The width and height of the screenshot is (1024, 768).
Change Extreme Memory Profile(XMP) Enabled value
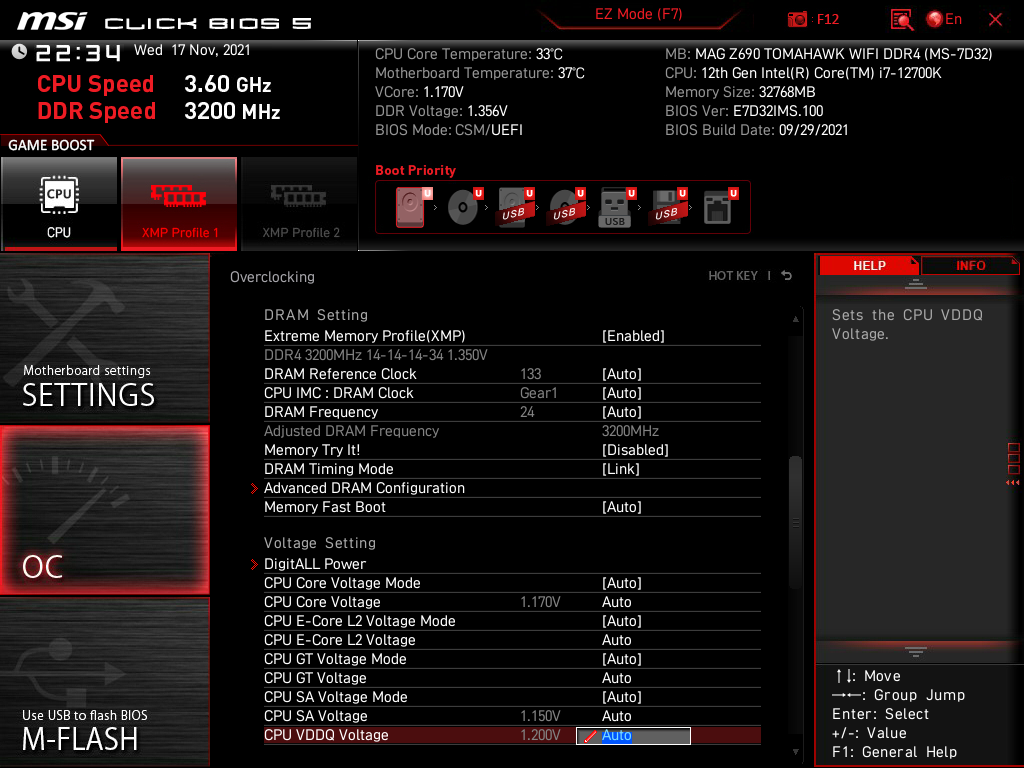(x=633, y=336)
